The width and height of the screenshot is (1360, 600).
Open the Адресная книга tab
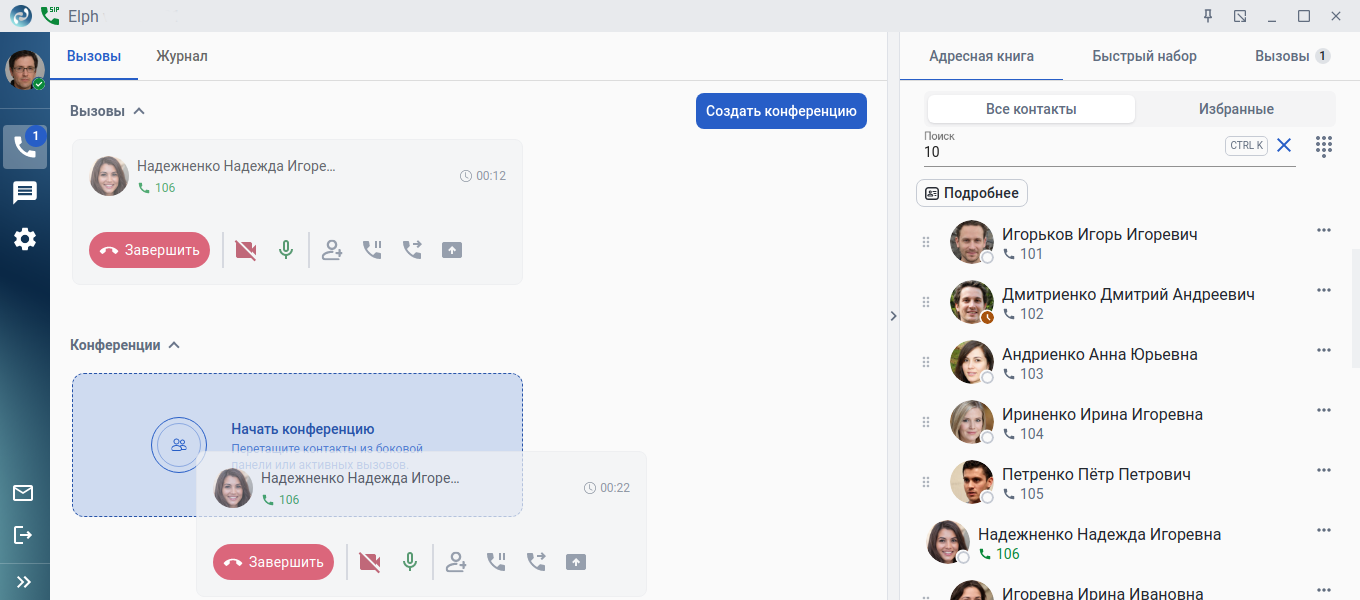point(981,56)
